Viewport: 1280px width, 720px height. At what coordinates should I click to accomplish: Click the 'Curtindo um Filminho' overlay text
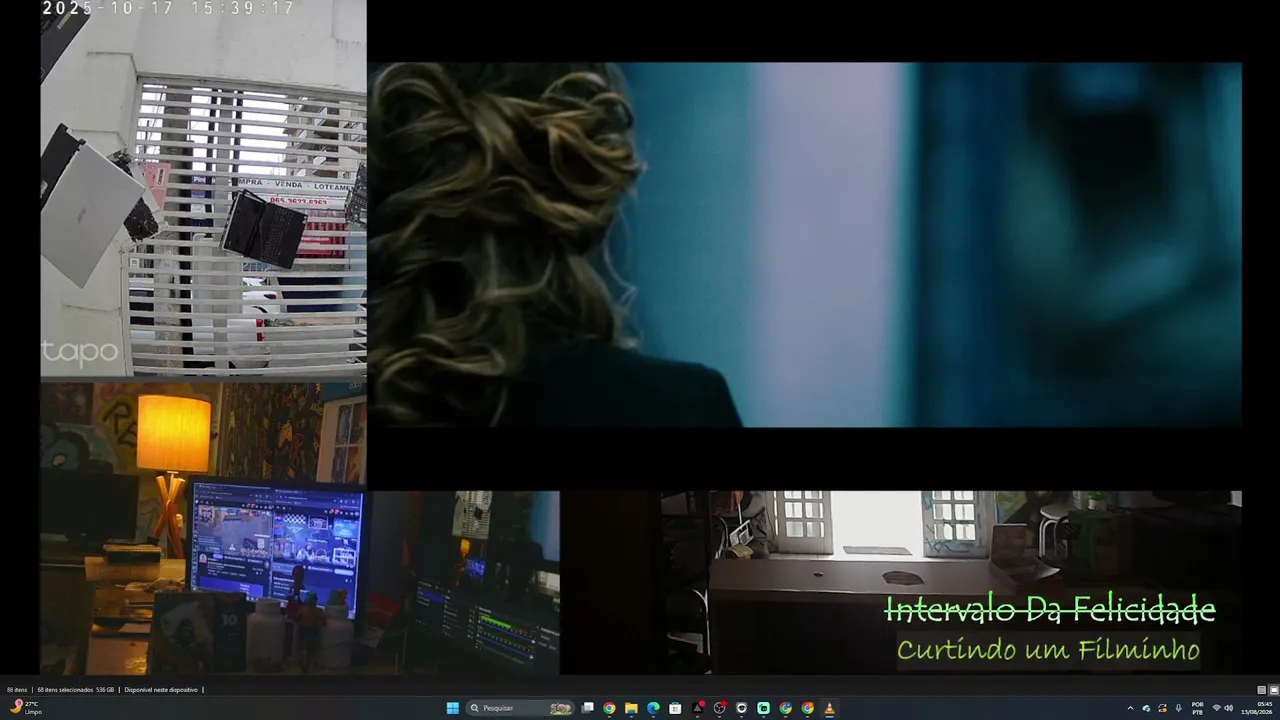[x=1048, y=650]
